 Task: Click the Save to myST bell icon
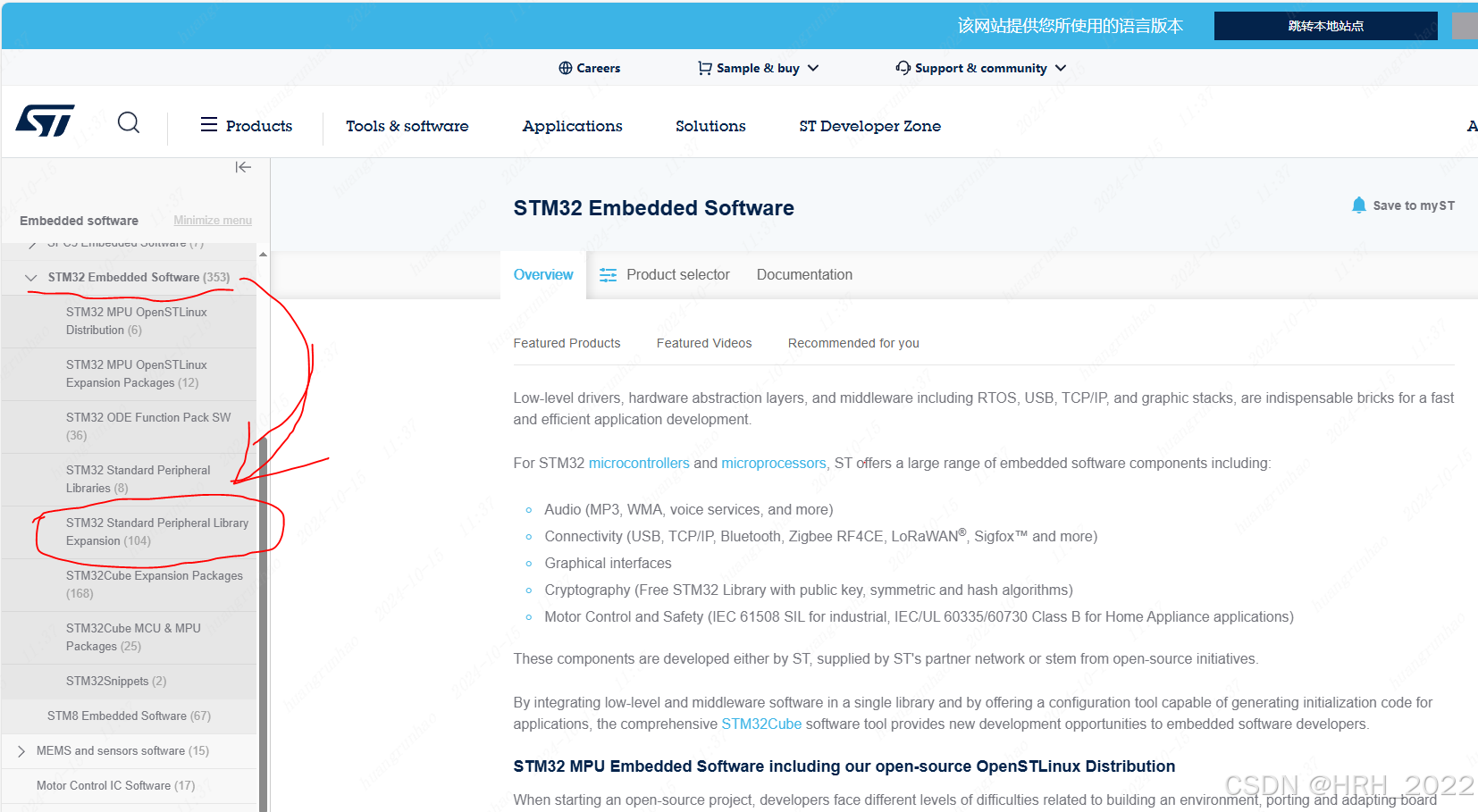1359,205
